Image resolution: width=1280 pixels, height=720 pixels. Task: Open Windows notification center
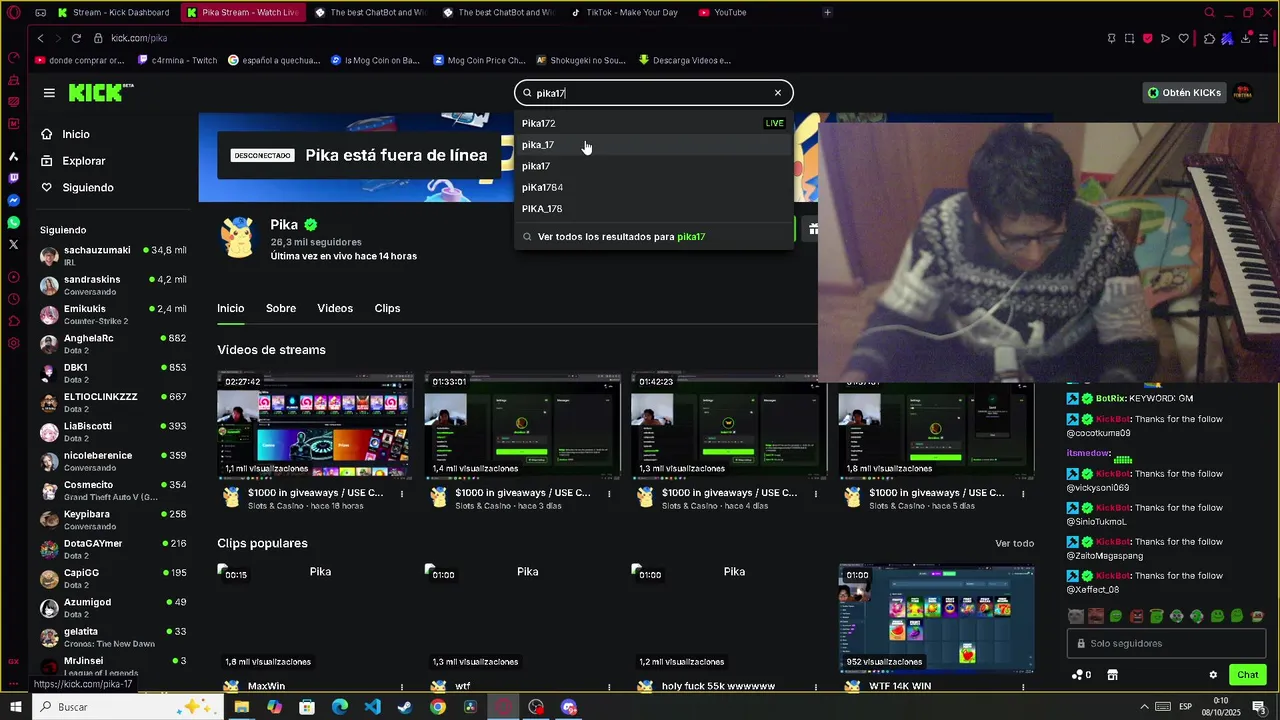pos(1260,707)
